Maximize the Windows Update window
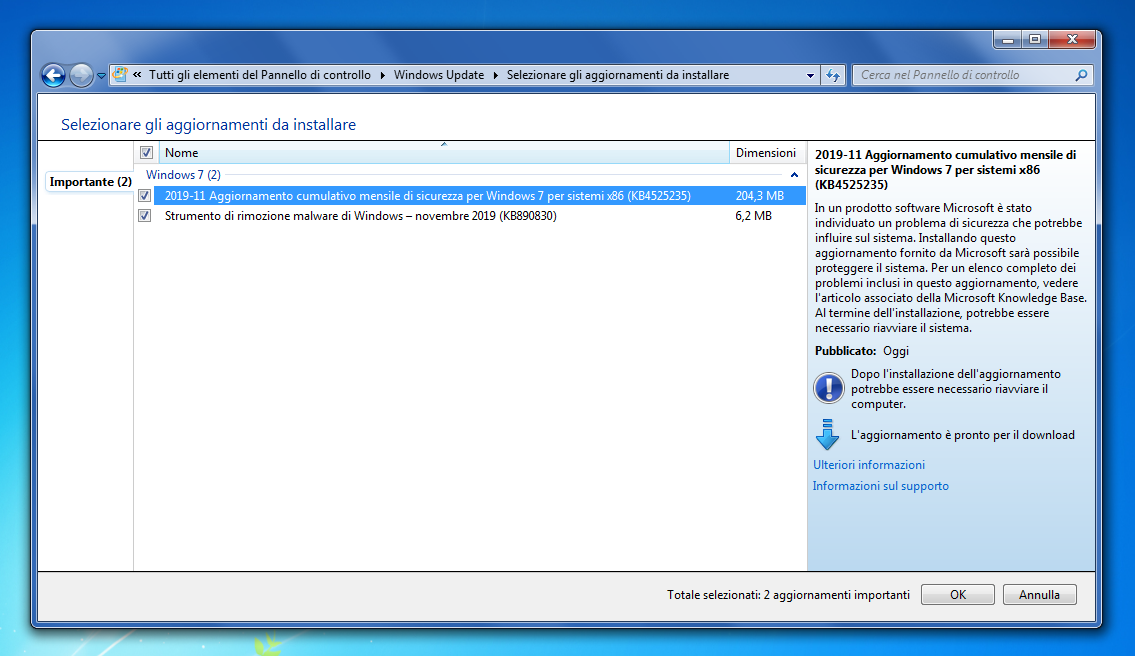 (x=1035, y=39)
